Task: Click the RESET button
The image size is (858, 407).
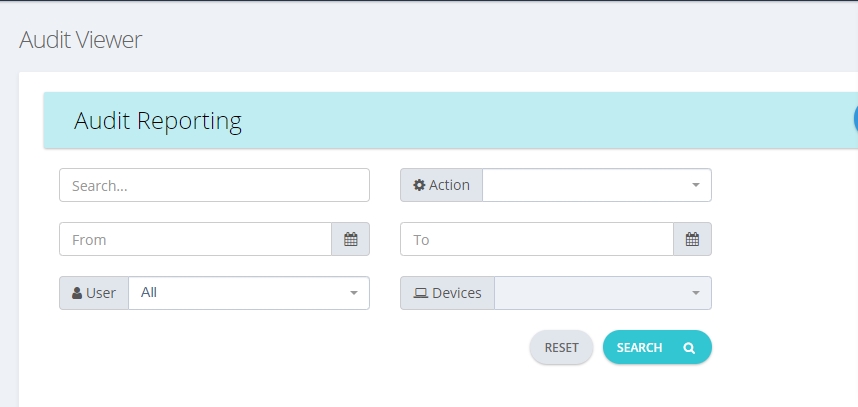Action: click(x=561, y=347)
